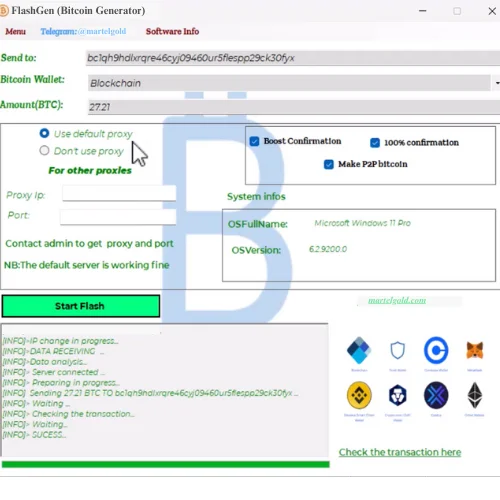Screen dimensions: 500x500
Task: Choose the Exodus wallet X icon
Action: [x=436, y=395]
